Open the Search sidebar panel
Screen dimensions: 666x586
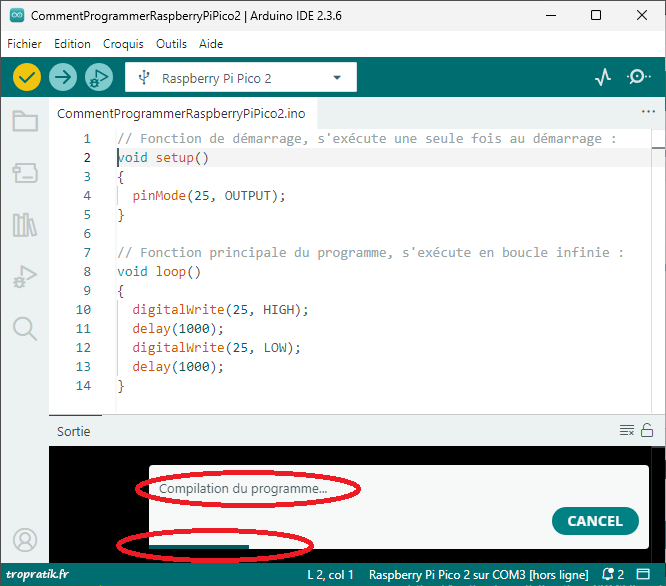[x=25, y=329]
